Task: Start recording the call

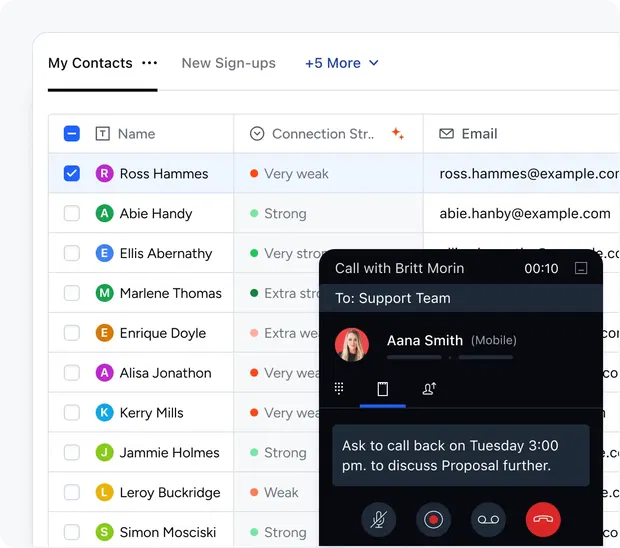Action: tap(433, 520)
